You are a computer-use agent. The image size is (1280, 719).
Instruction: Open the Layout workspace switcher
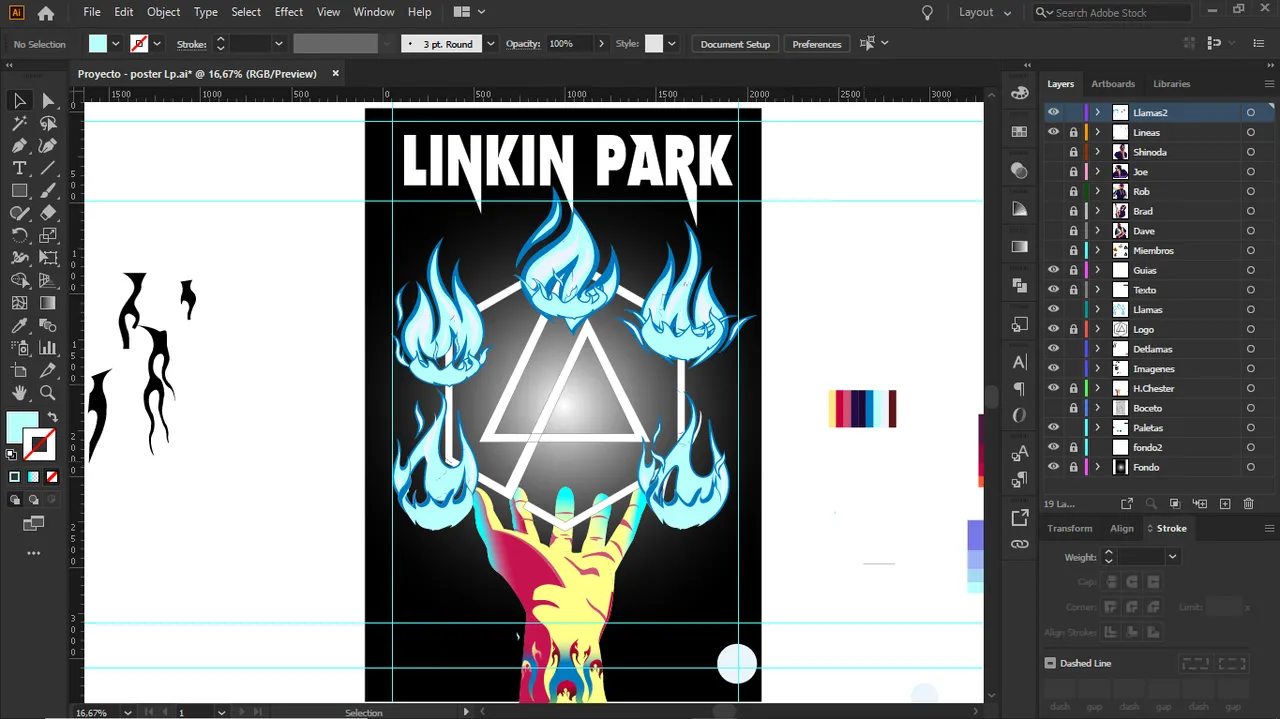coord(985,13)
